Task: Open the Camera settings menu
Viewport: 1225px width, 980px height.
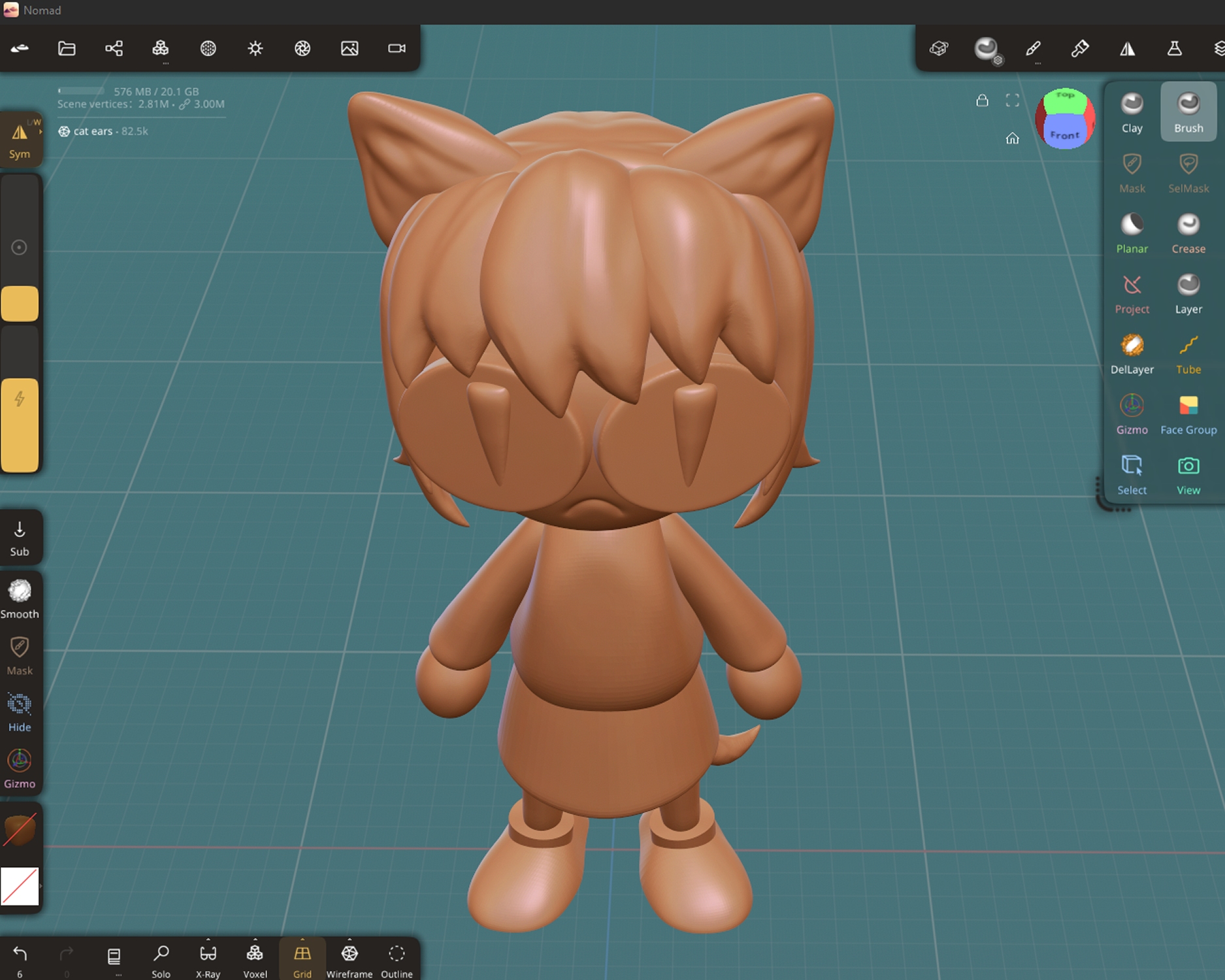Action: coord(397,48)
